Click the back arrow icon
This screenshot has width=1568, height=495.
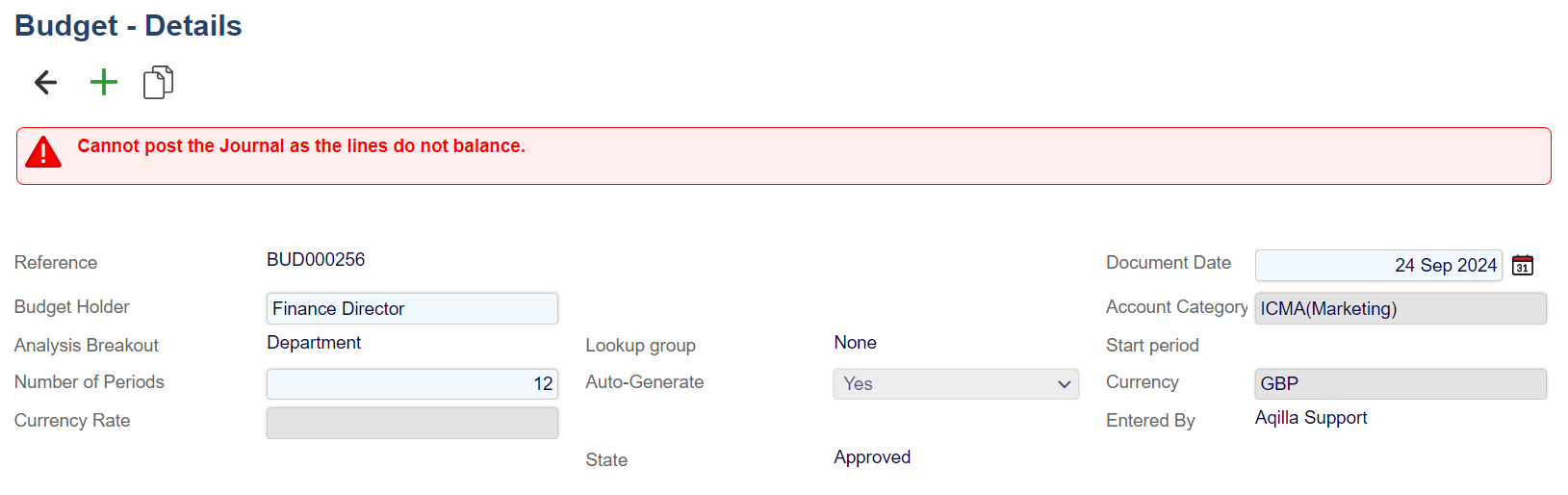pos(45,83)
